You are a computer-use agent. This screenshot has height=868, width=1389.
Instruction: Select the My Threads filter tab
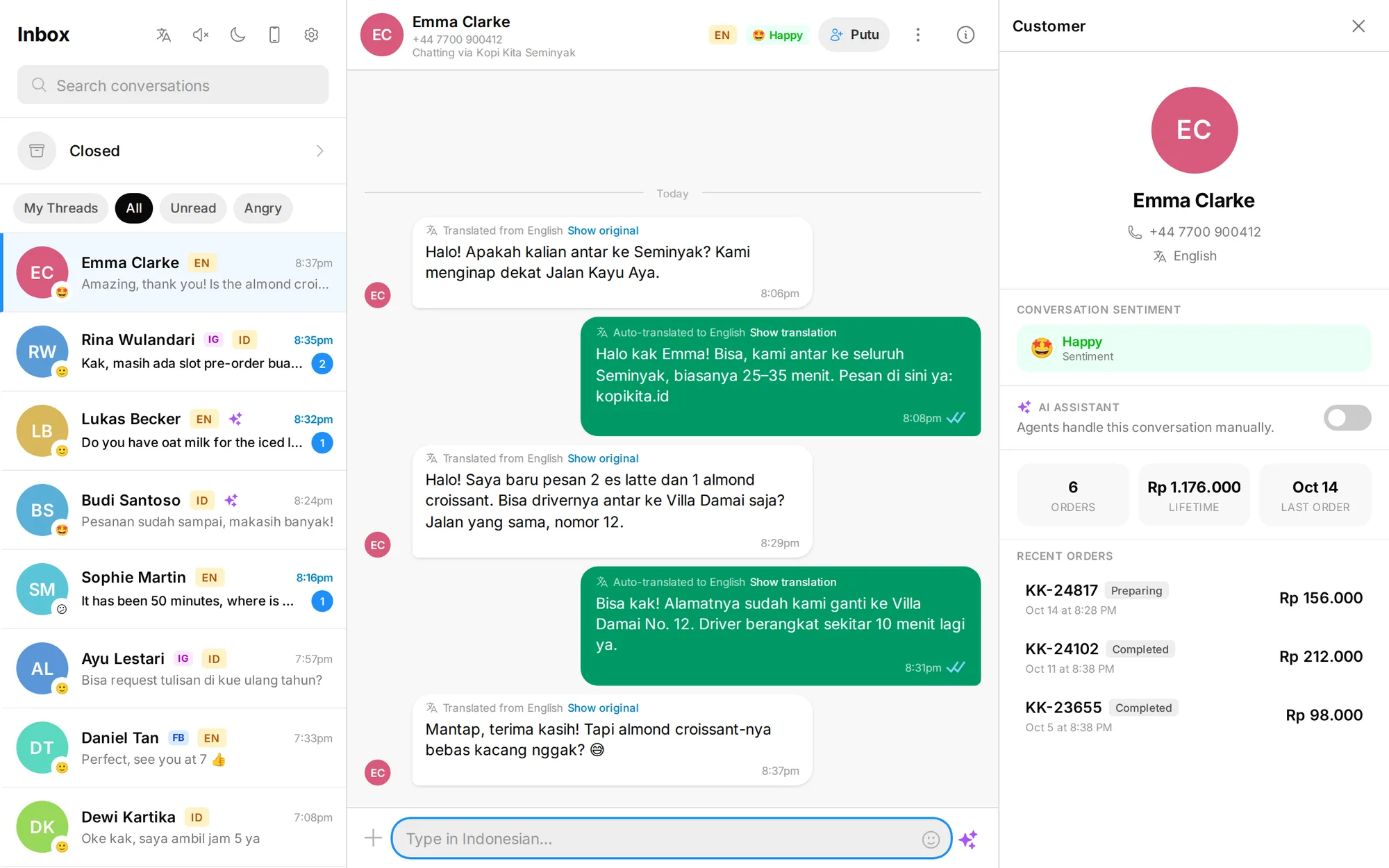[60, 208]
